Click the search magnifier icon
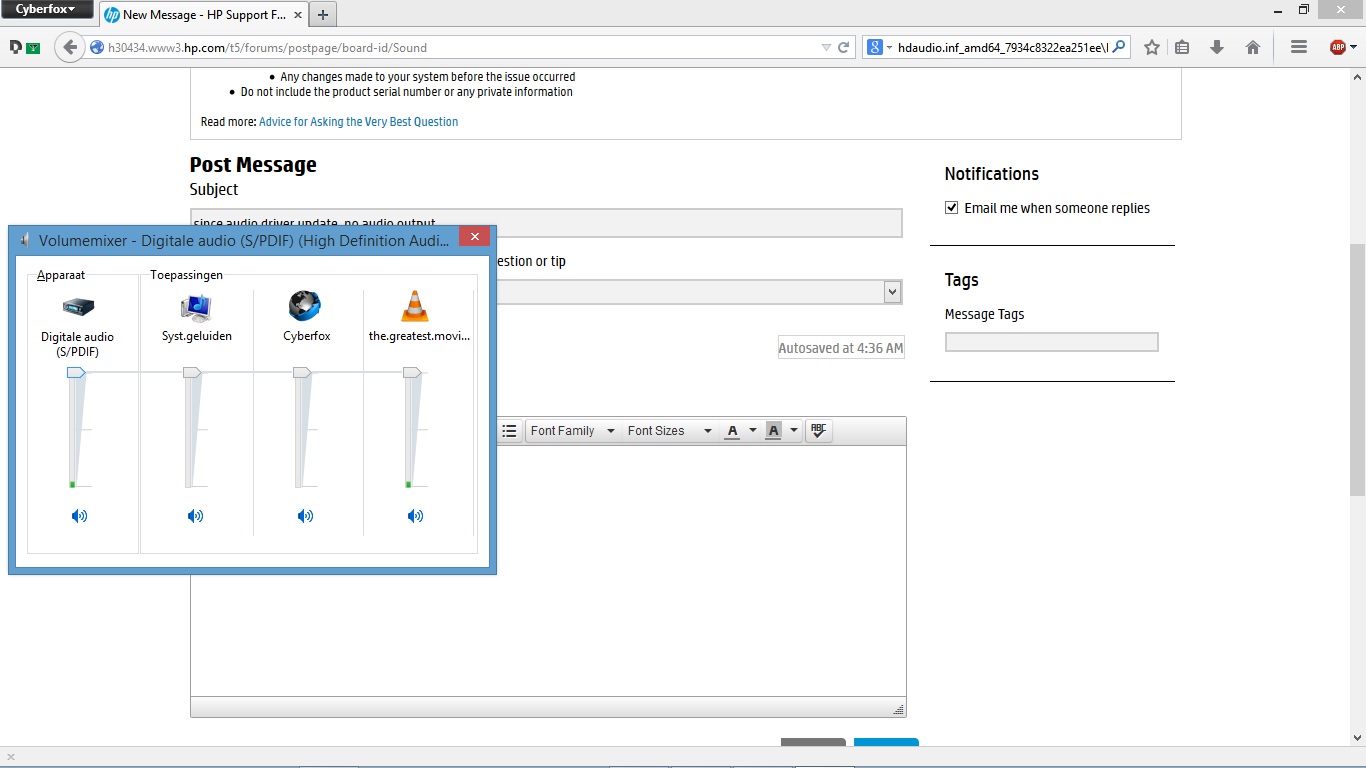1366x768 pixels. (1119, 46)
